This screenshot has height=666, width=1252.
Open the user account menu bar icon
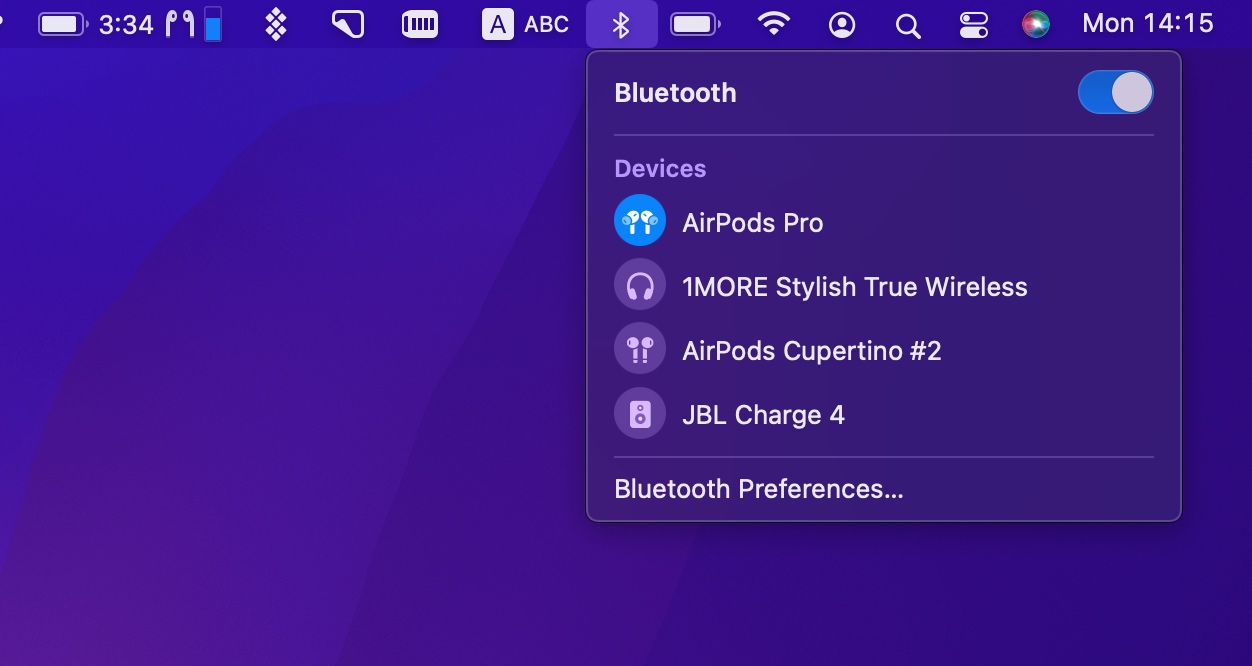tap(842, 25)
